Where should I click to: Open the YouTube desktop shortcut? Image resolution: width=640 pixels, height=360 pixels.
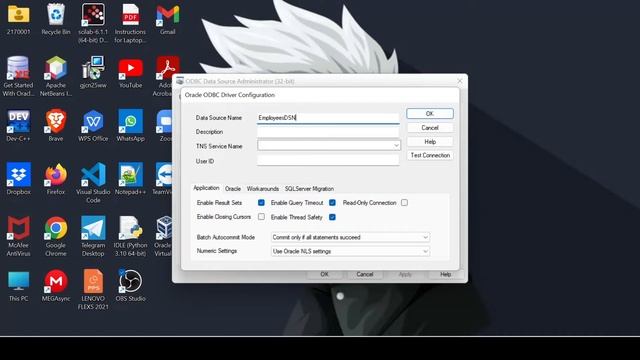coord(130,73)
